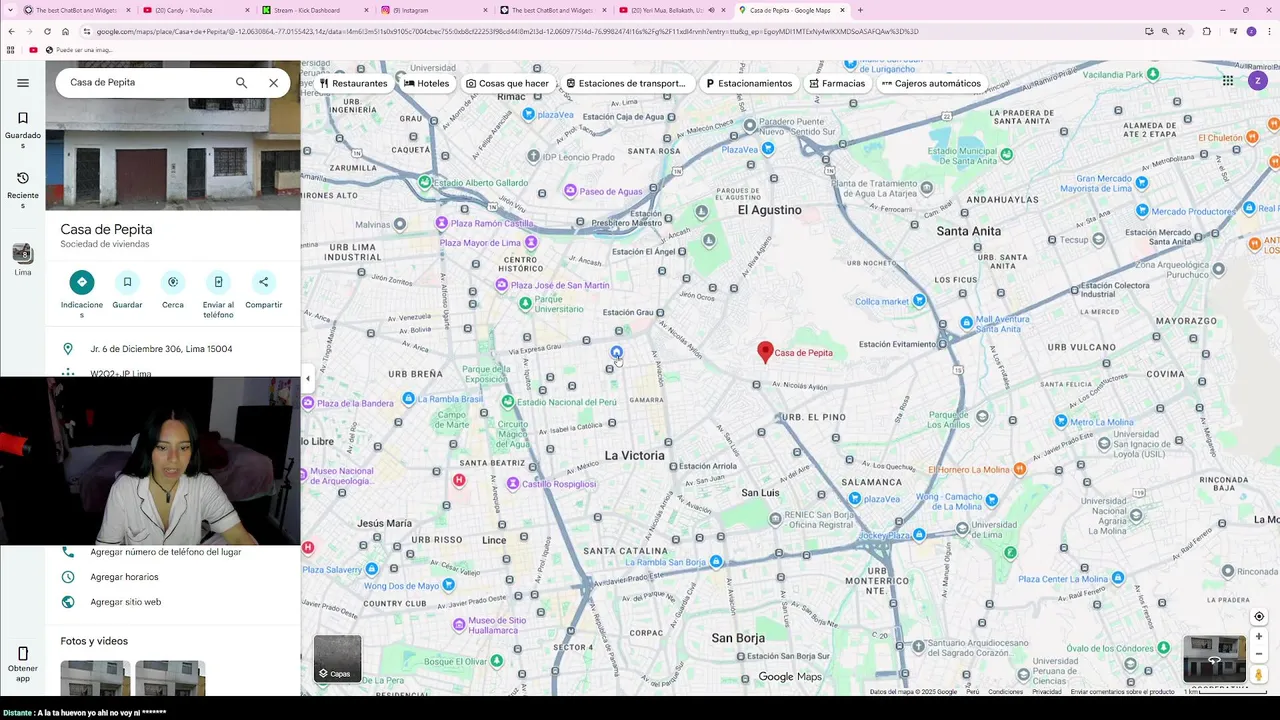
Task: Collapse the side panel arrow
Action: 308,379
